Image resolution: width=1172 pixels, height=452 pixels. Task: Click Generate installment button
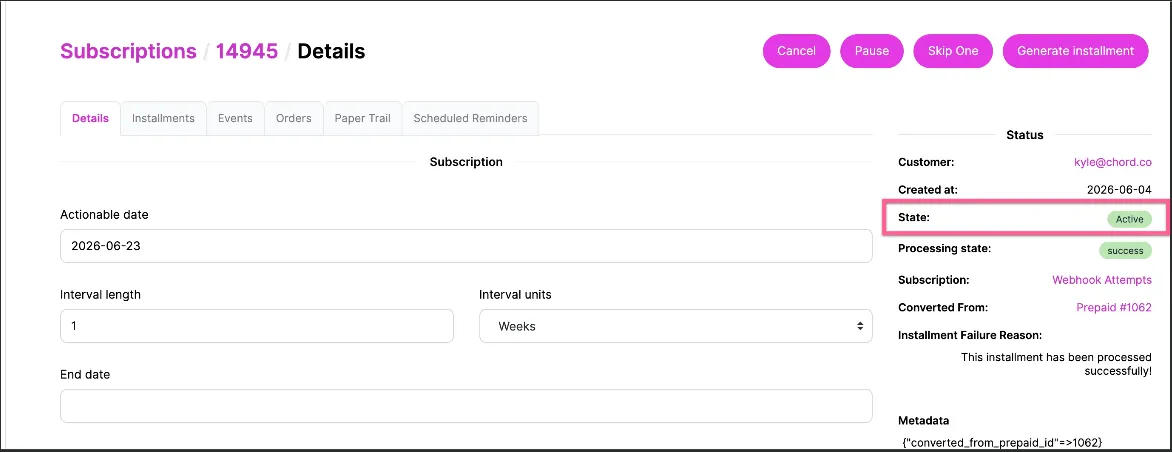pos(1075,51)
